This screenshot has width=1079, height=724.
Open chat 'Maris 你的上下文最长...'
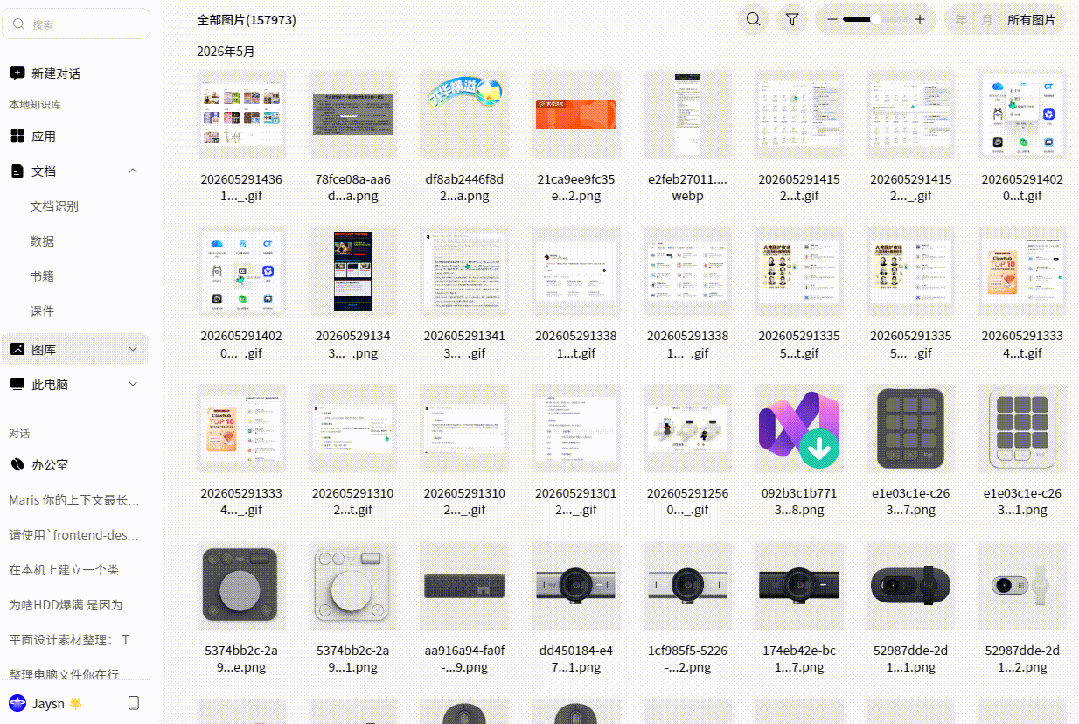pos(74,500)
